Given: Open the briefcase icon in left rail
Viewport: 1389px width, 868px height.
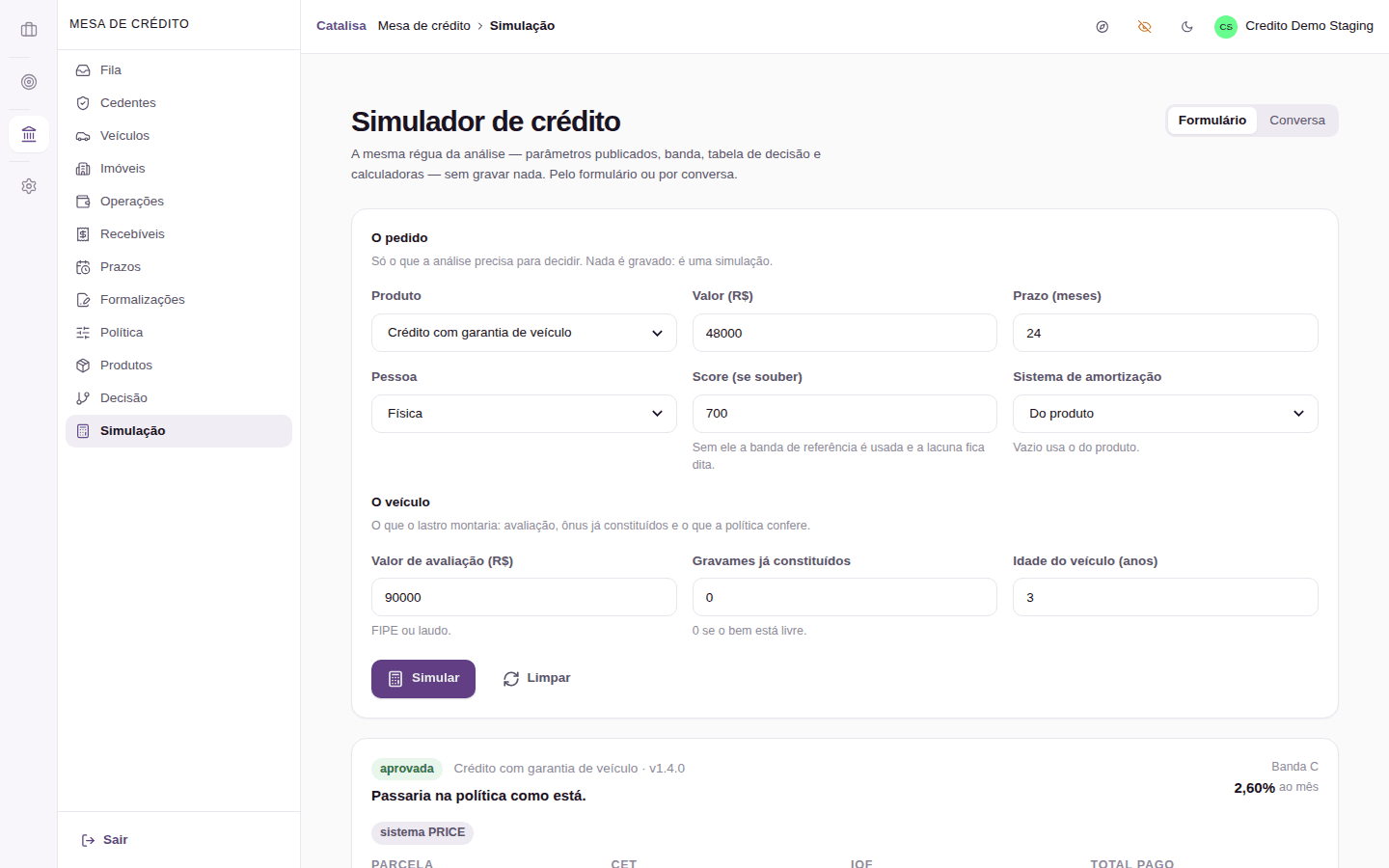Looking at the screenshot, I should point(29,30).
